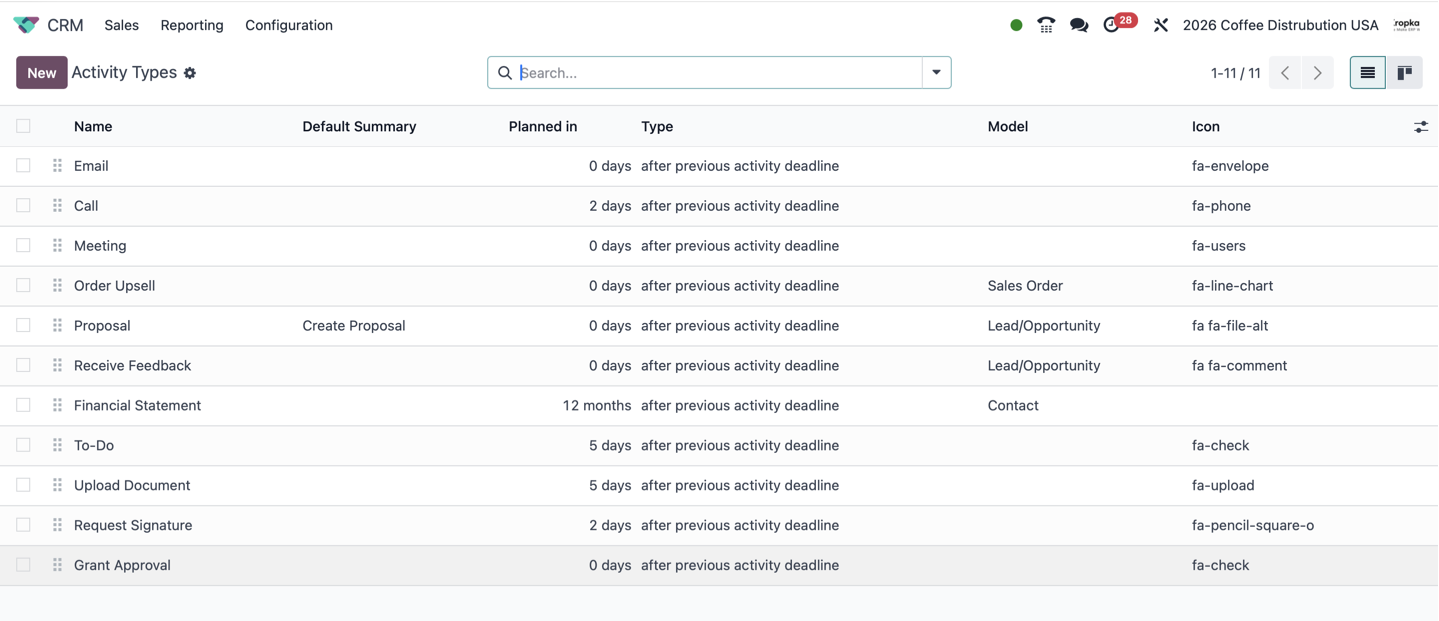The width and height of the screenshot is (1439, 621).
Task: Open the VoIP phone dialer icon
Action: click(x=1046, y=25)
